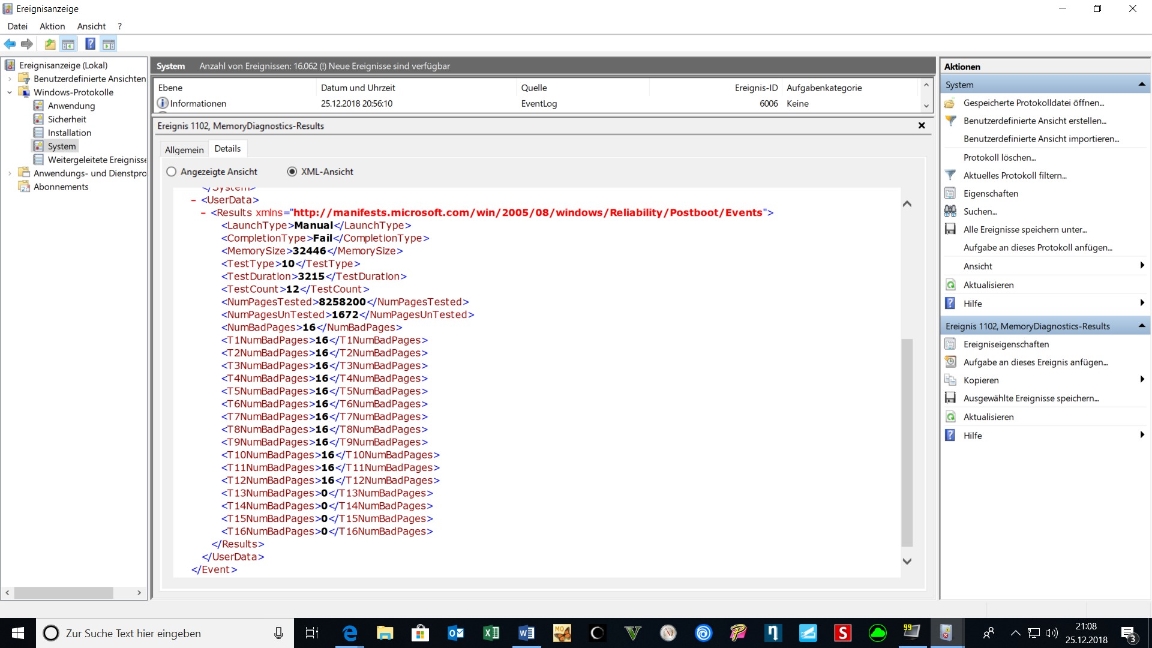Image resolution: width=1152 pixels, height=648 pixels.
Task: Collapse the System actions section
Action: tap(1142, 84)
